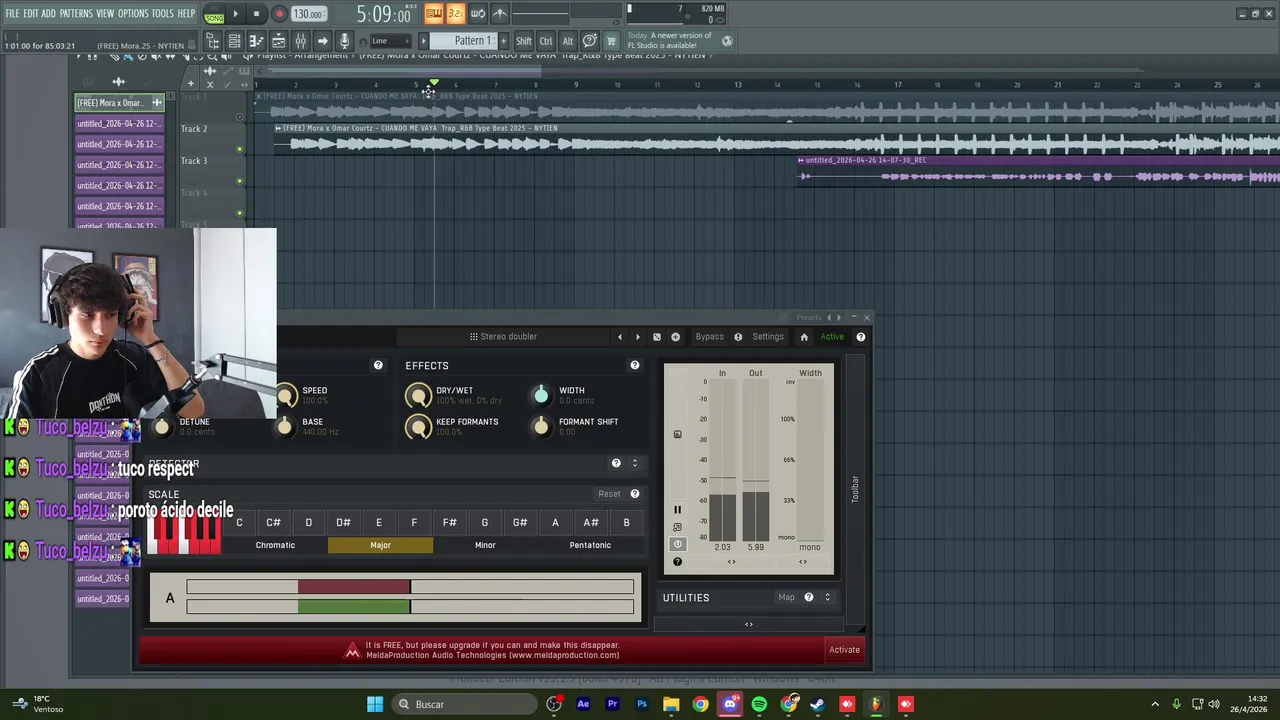Click the FORMANT SHIFT knob
The height and width of the screenshot is (720, 1280).
pyautogui.click(x=541, y=427)
